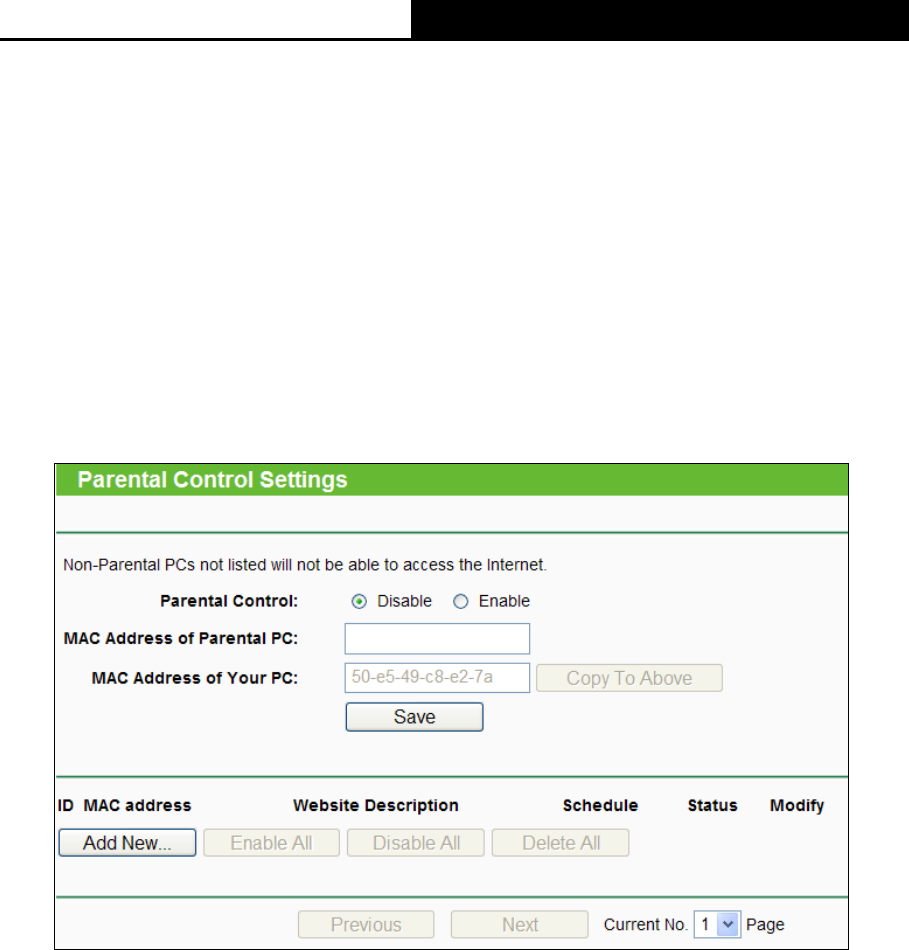
Task: Go to the Next page
Action: click(x=519, y=925)
